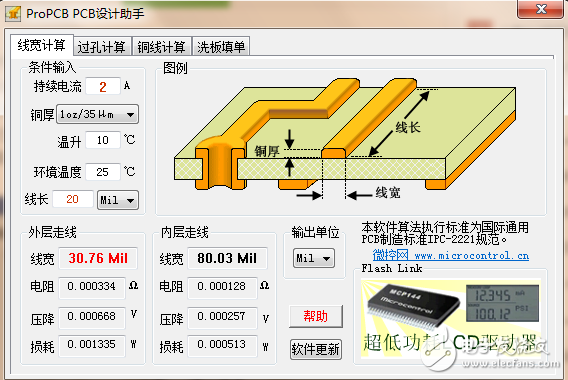The height and width of the screenshot is (380, 568).
Task: Close the ProPCB window
Action: pyautogui.click(x=540, y=9)
